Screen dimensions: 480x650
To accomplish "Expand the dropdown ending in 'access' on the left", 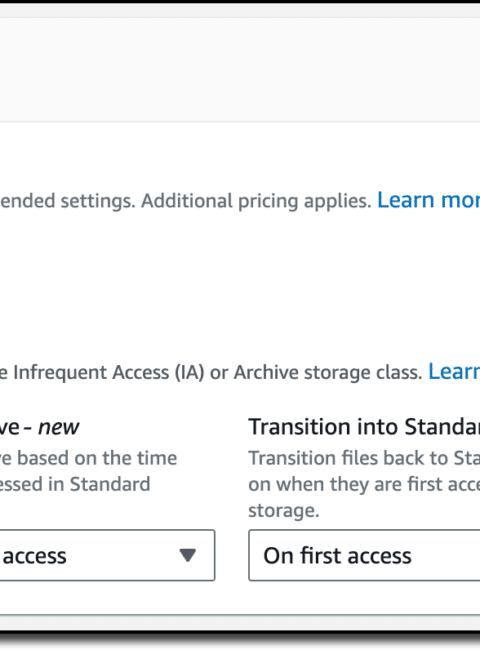I will click(107, 555).
